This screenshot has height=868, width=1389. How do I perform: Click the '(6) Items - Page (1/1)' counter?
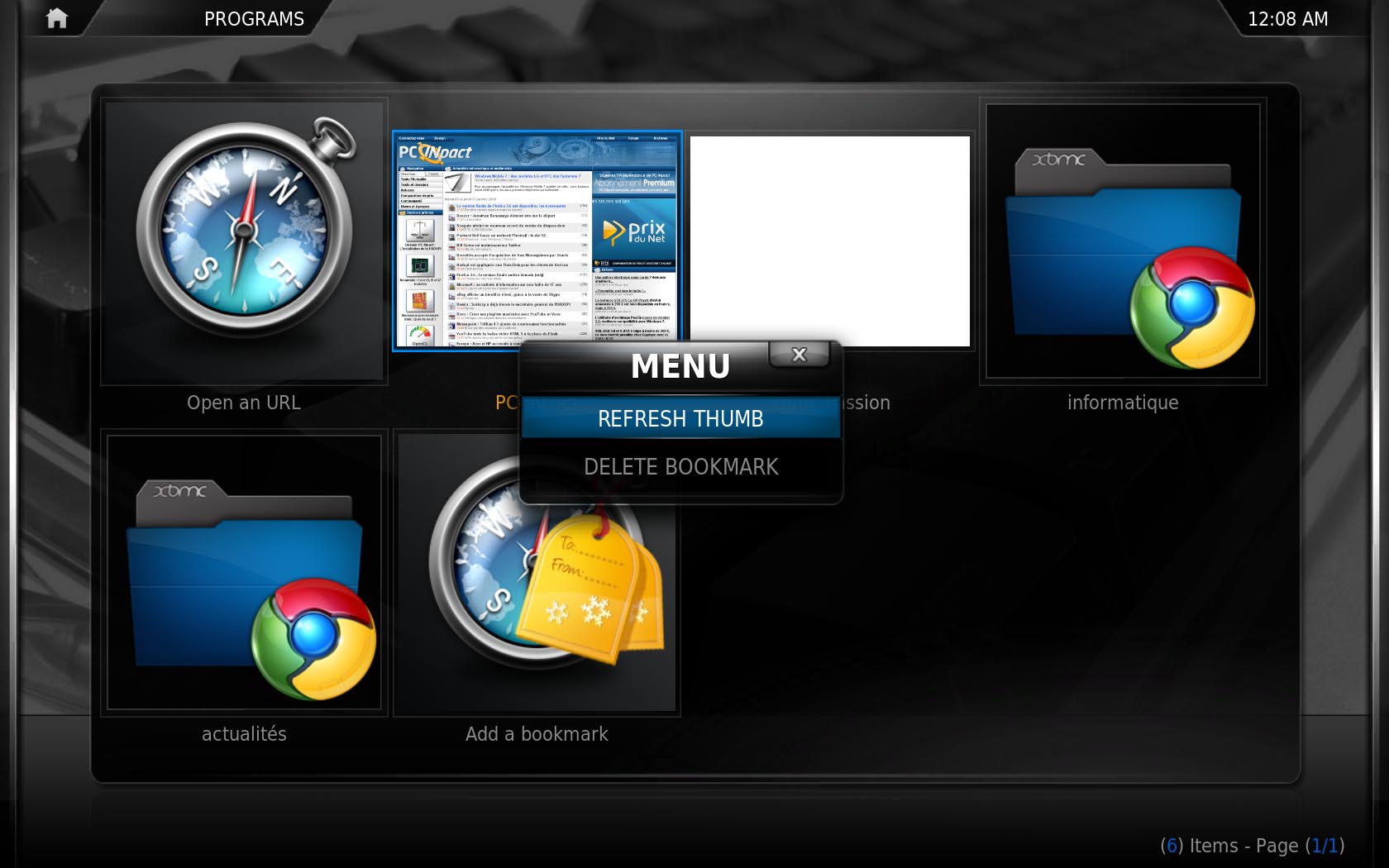click(1252, 846)
